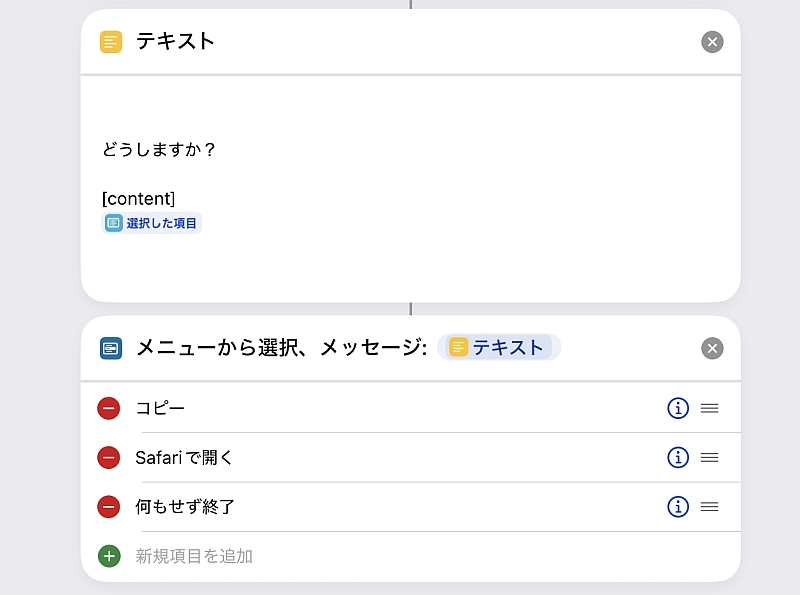
Task: Click the yellow テキスト action icon
Action: (111, 42)
